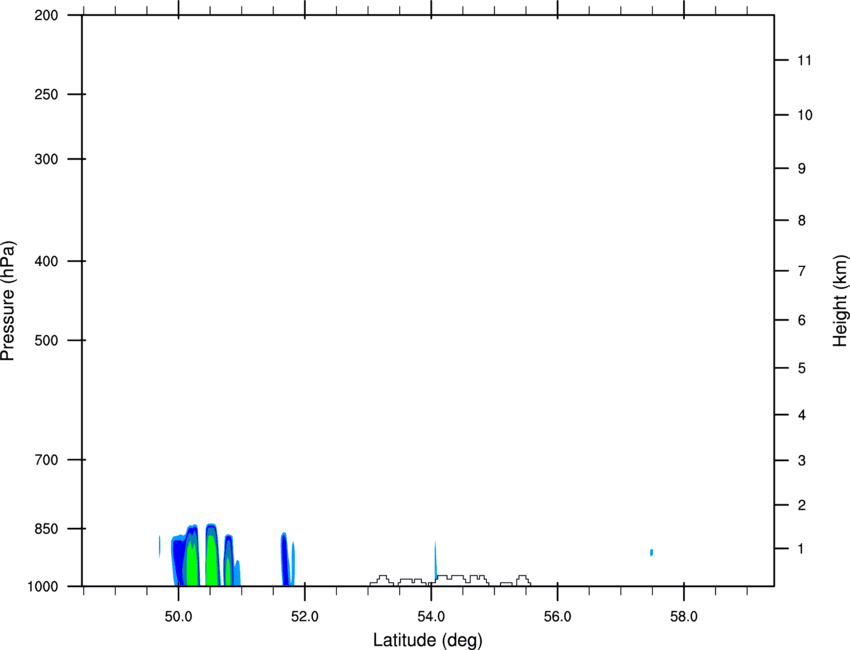Click the 54.0 latitude tick label
The image size is (850, 650).
[431, 617]
